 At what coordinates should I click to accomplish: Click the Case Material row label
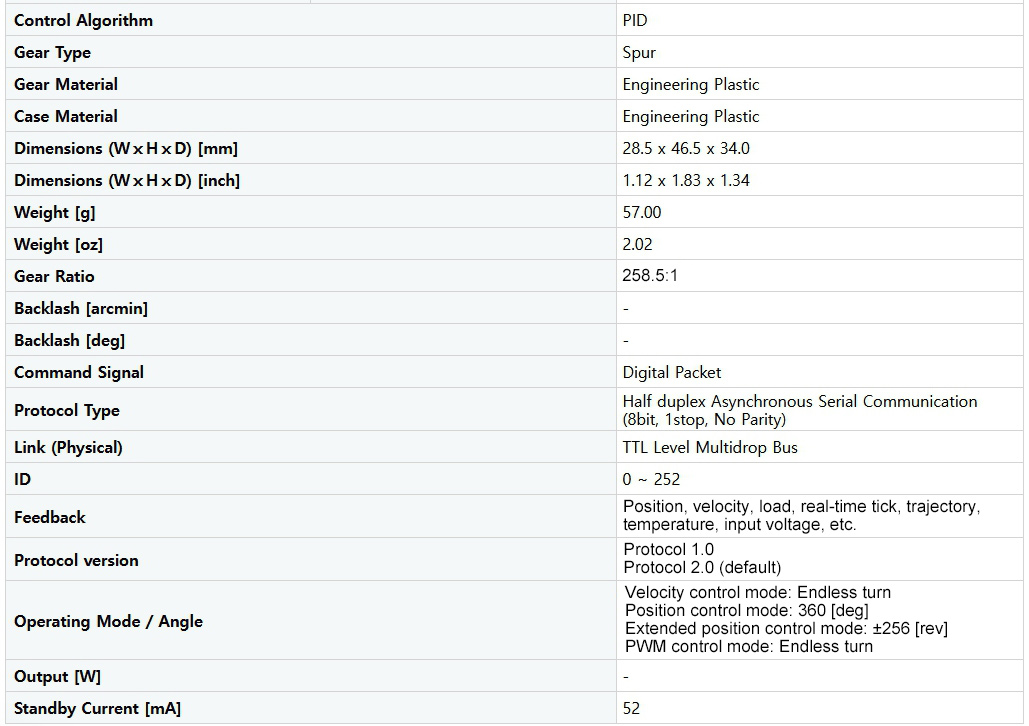pyautogui.click(x=66, y=116)
